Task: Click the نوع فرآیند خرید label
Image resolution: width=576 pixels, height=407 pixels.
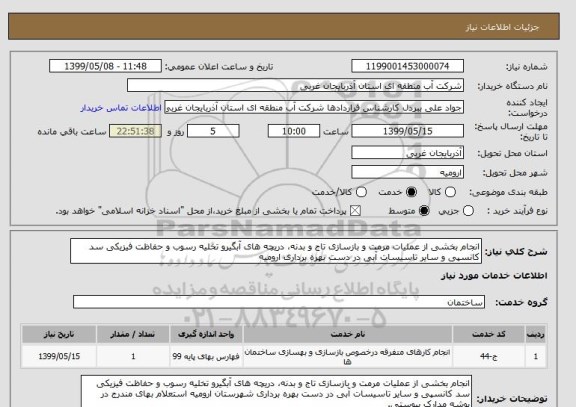Action: [517, 211]
